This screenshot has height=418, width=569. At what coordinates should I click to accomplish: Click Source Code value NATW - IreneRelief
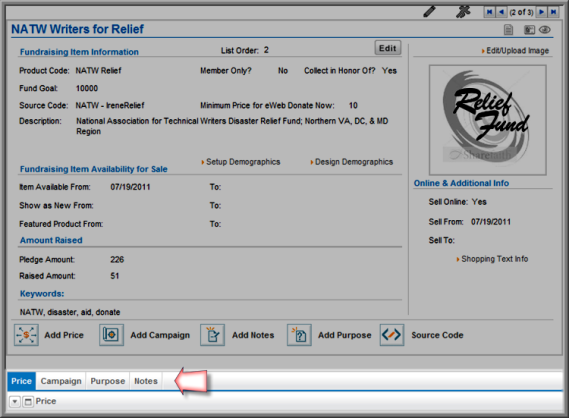click(110, 106)
